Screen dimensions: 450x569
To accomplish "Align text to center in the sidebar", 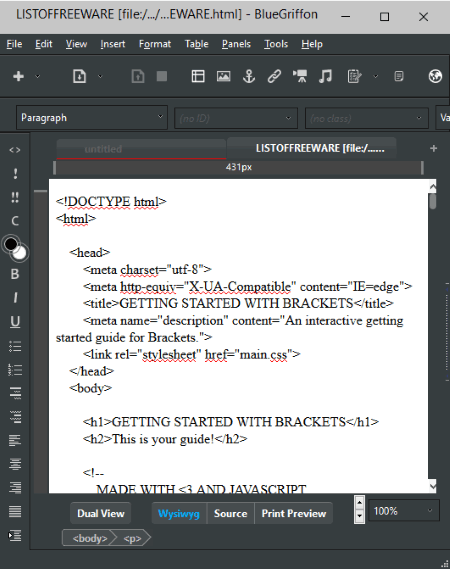I will 15,464.
